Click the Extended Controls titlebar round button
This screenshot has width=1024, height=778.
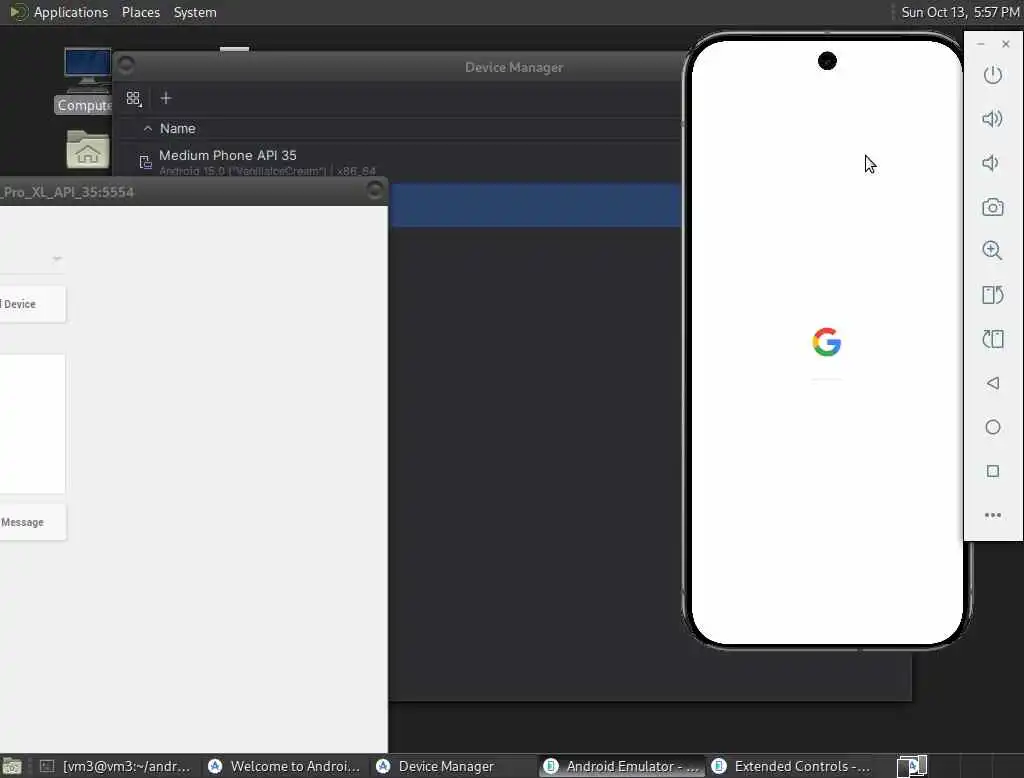coord(375,190)
